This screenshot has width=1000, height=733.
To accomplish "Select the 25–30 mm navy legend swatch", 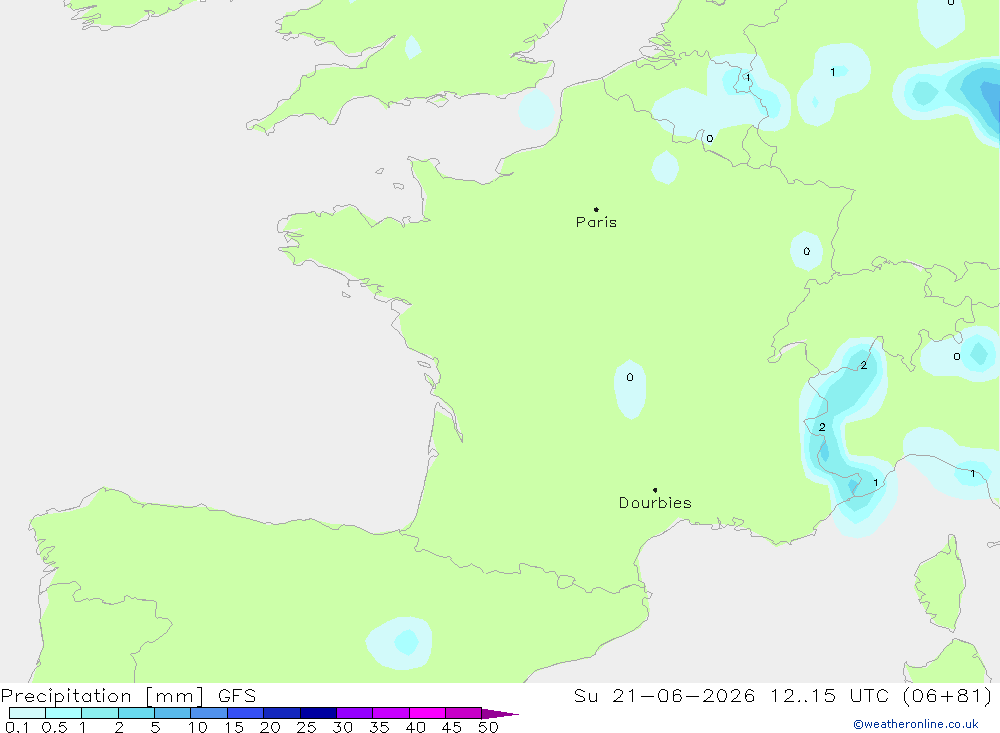I will (x=318, y=713).
